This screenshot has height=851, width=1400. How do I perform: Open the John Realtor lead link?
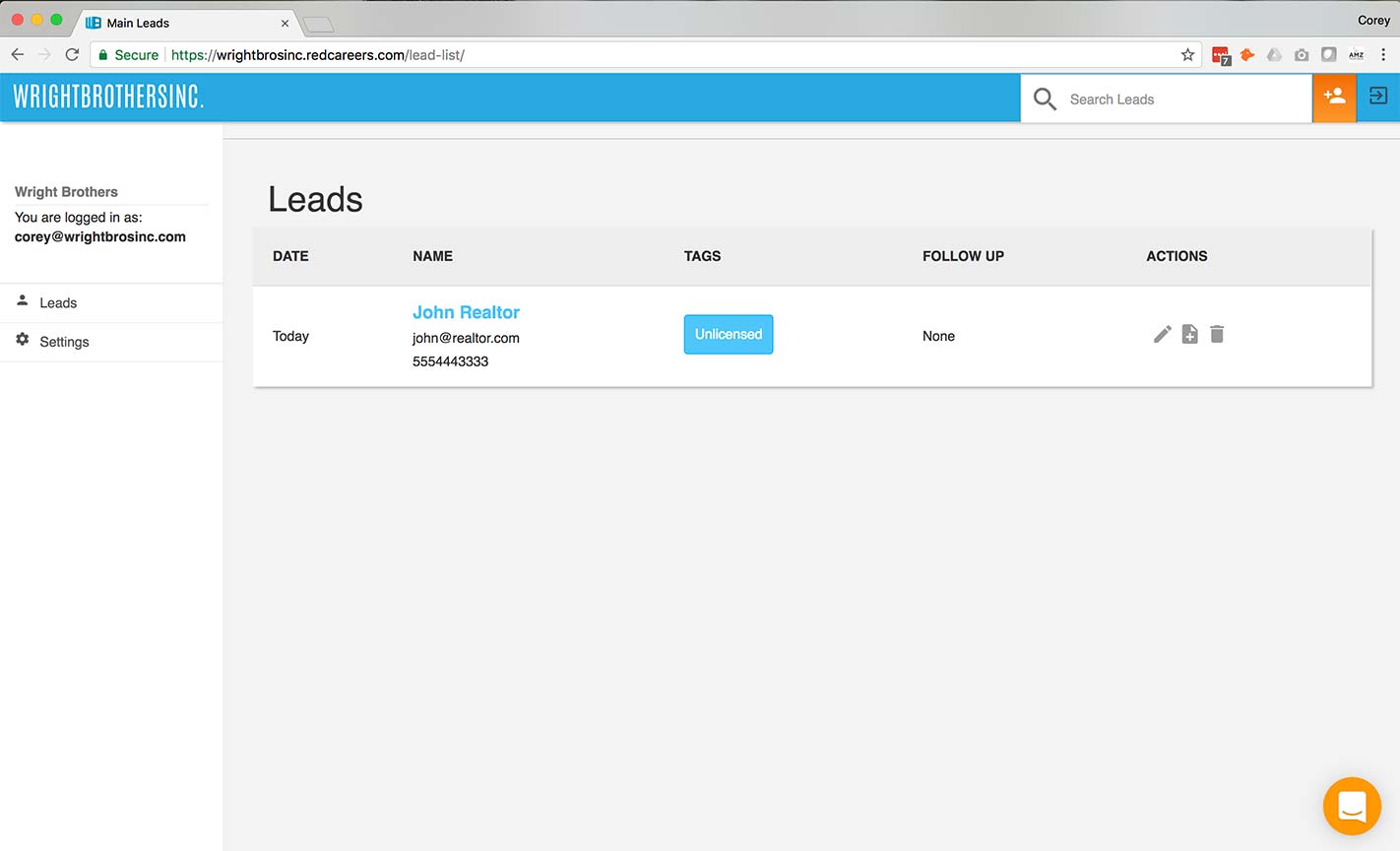tap(466, 312)
